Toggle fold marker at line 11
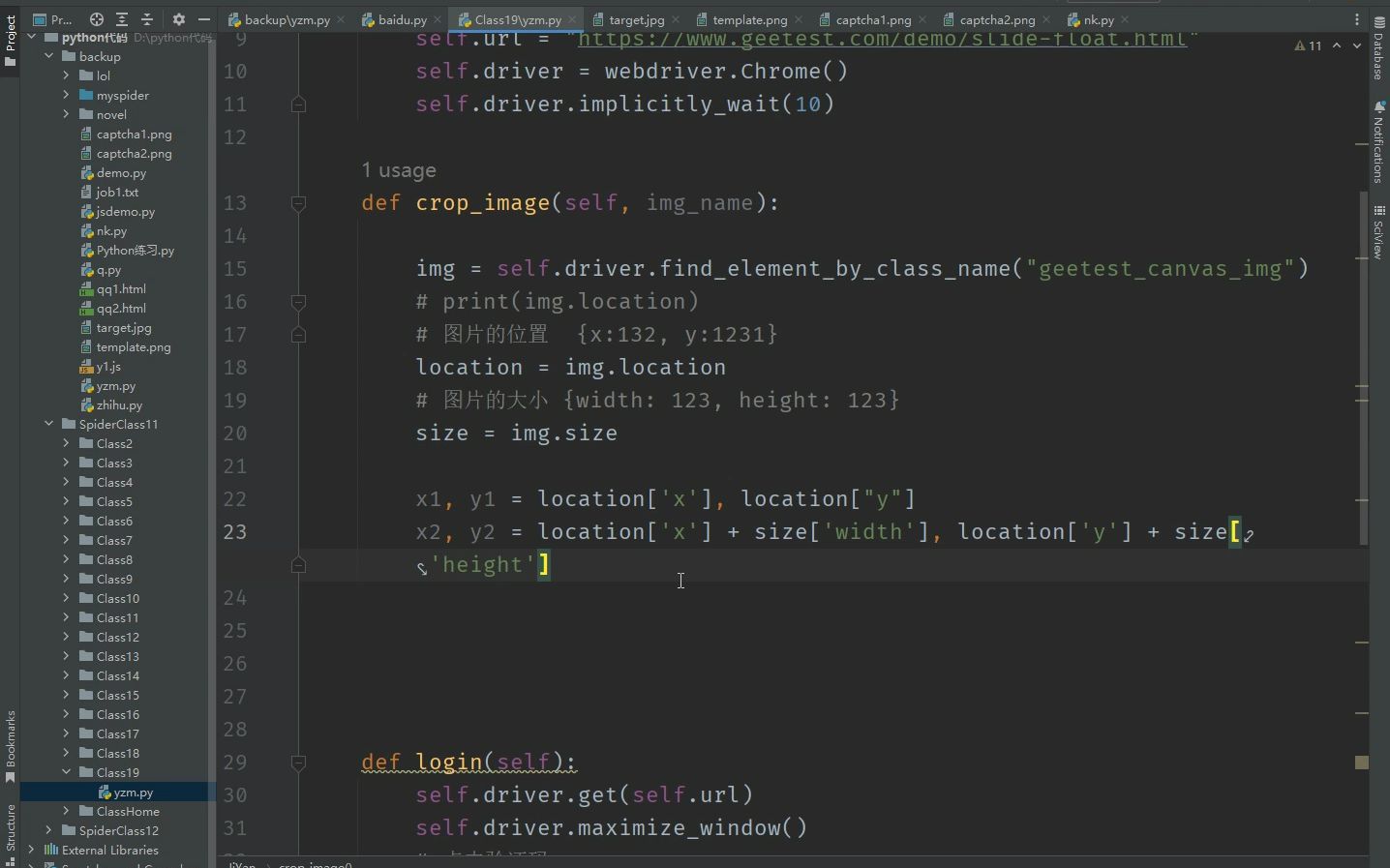The height and width of the screenshot is (868, 1390). pos(298,105)
